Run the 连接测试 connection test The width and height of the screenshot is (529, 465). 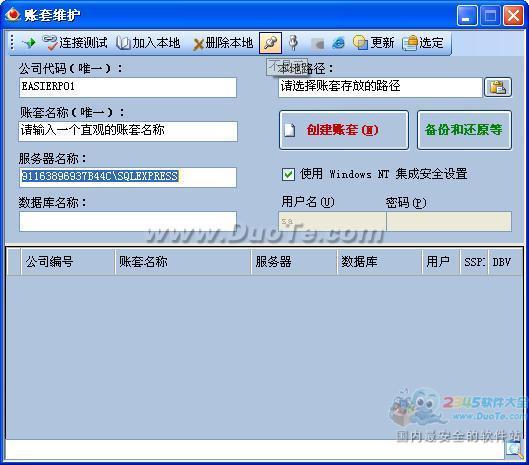tap(75, 43)
